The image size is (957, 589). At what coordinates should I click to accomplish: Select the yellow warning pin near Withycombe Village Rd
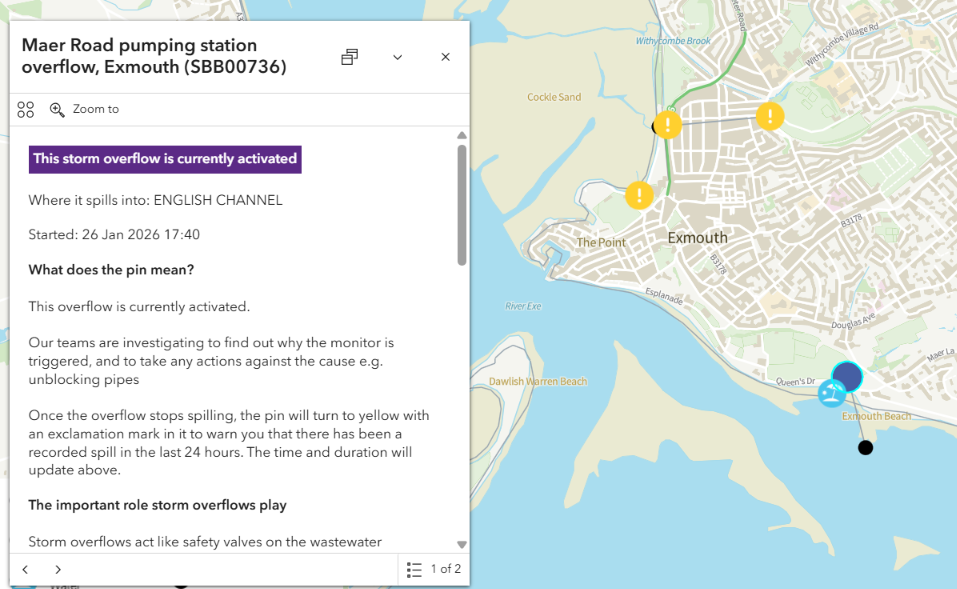click(770, 116)
